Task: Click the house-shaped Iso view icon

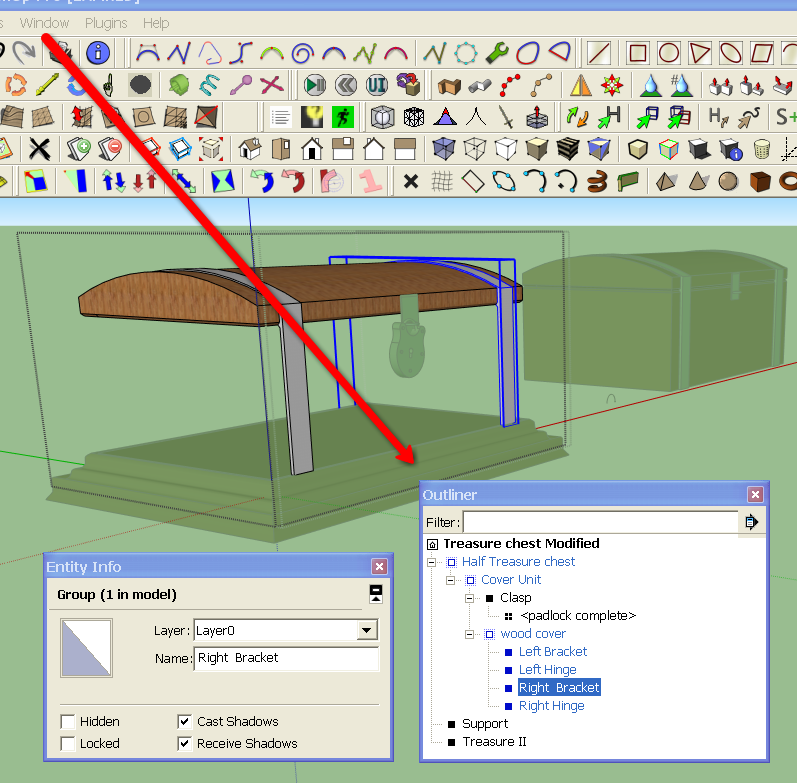Action: click(250, 149)
